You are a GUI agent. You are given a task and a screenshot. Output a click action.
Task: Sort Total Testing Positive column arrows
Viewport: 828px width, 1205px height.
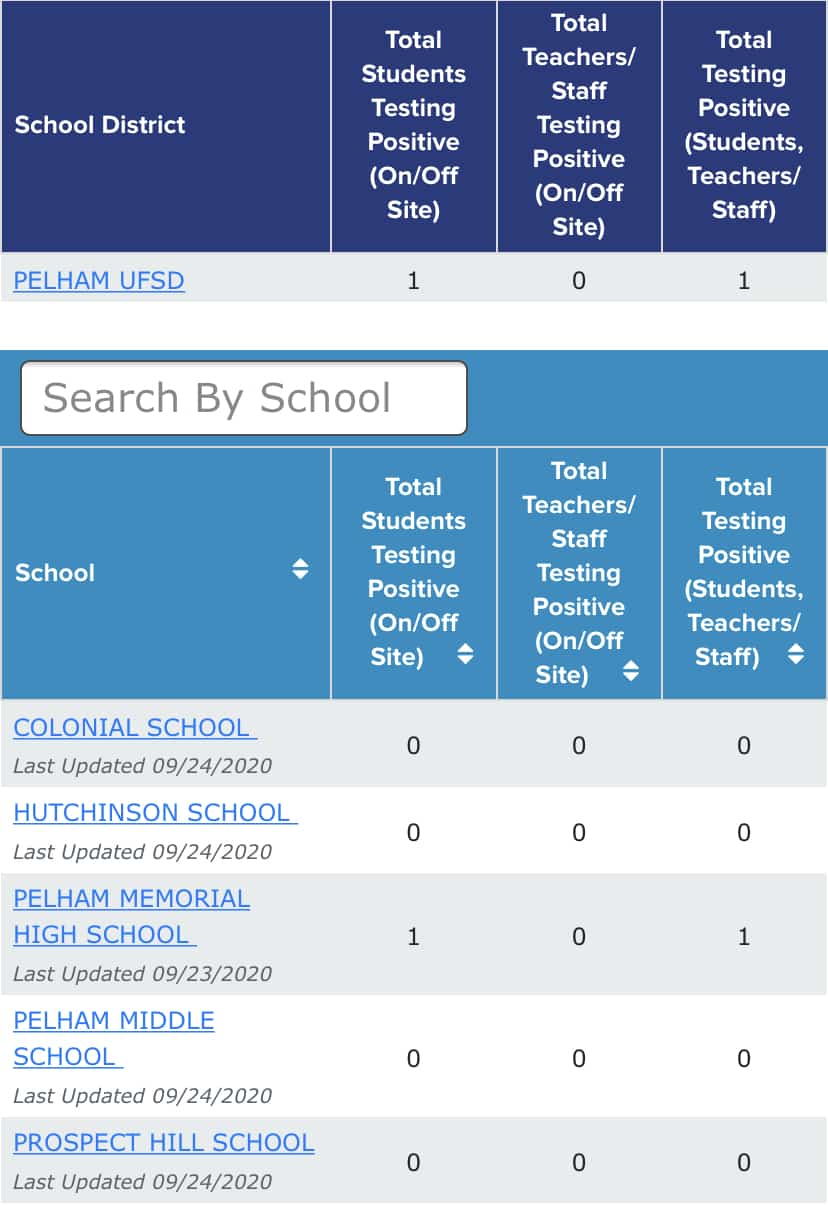796,655
